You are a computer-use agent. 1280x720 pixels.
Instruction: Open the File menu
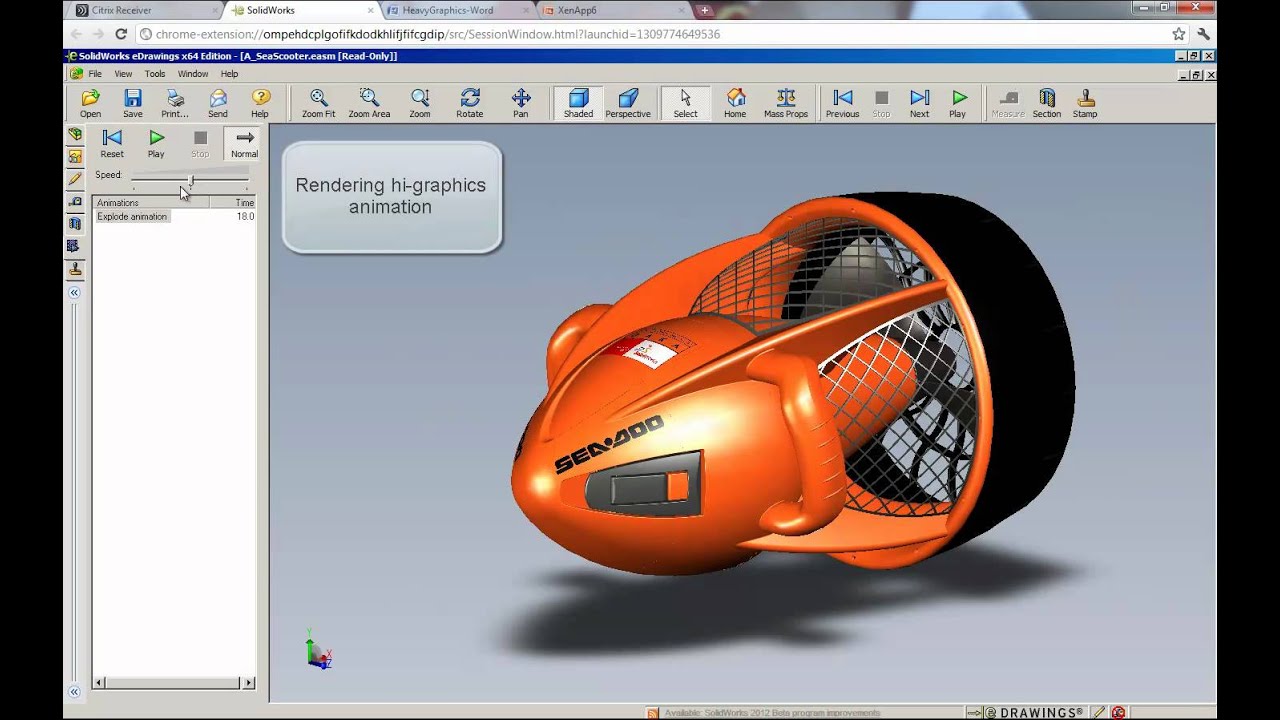point(95,74)
